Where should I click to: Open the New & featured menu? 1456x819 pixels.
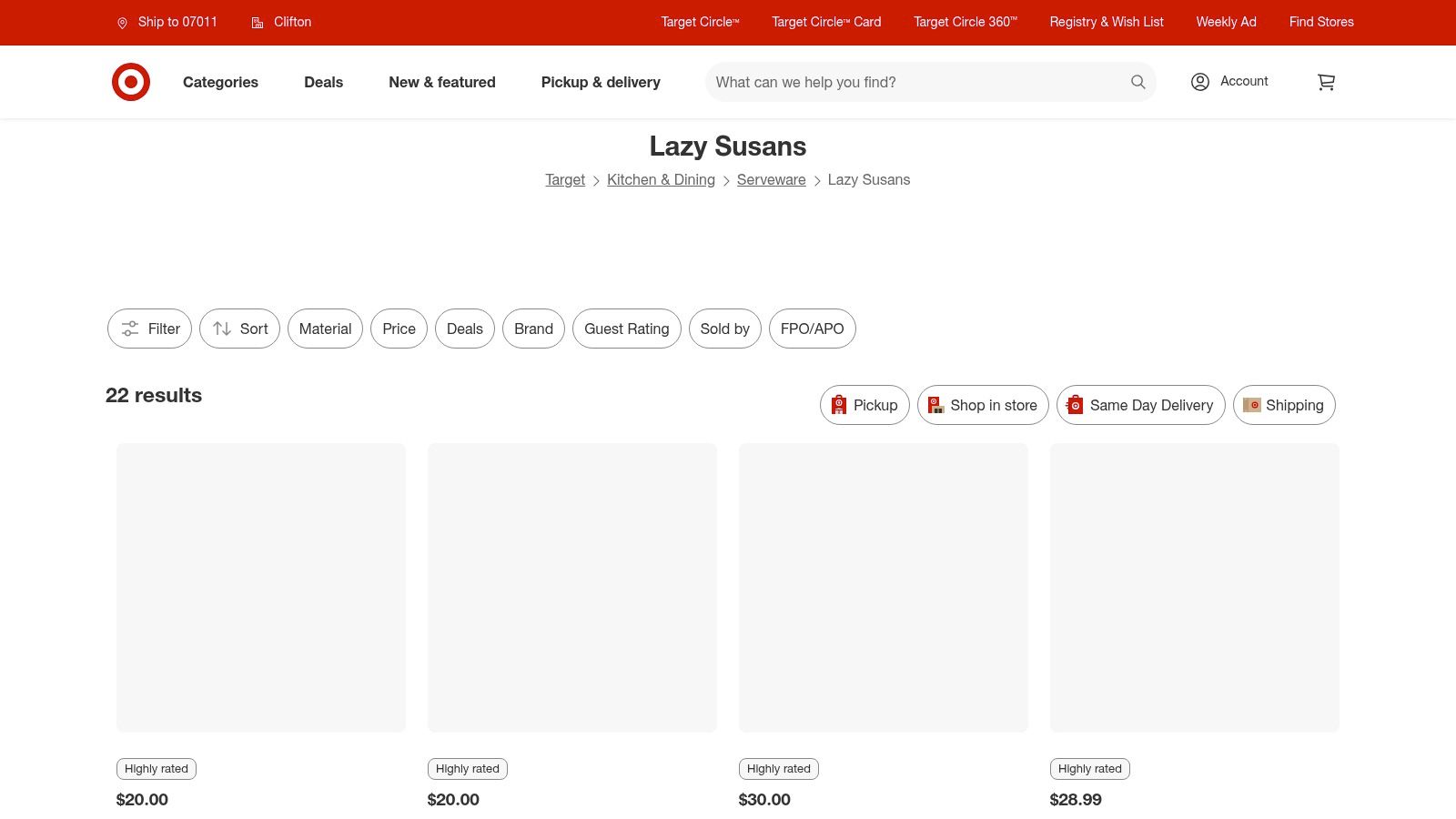point(442,82)
